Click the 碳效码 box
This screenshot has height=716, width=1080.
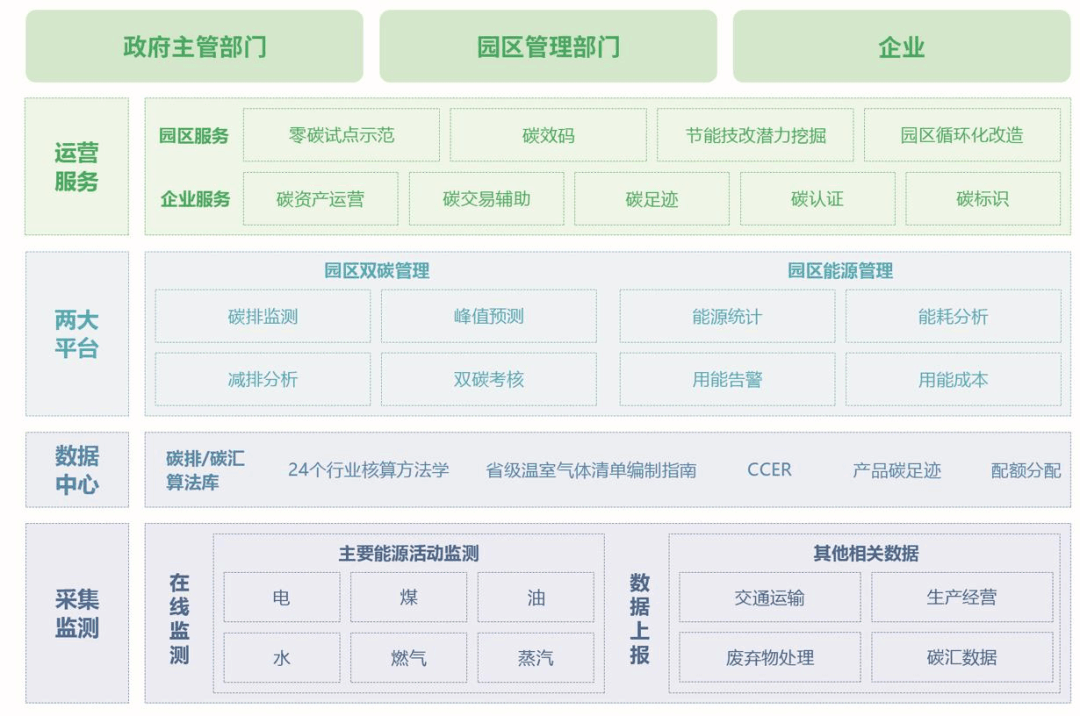pos(548,135)
